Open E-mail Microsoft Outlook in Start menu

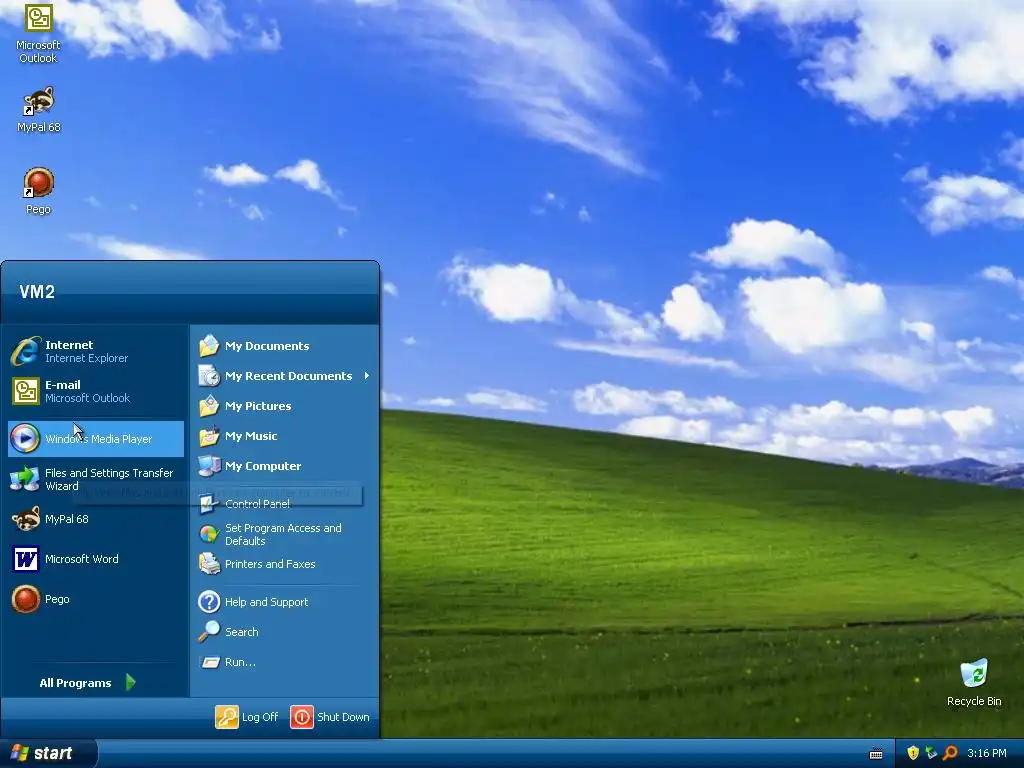pos(96,391)
